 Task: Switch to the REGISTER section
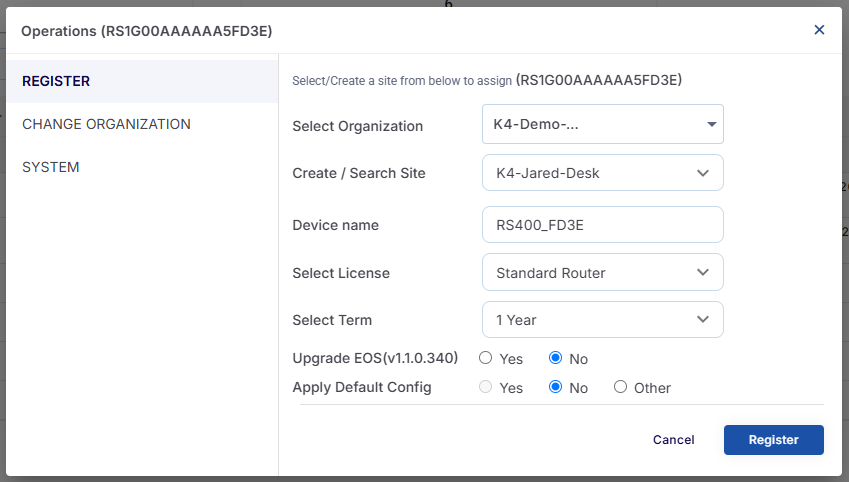(x=57, y=81)
